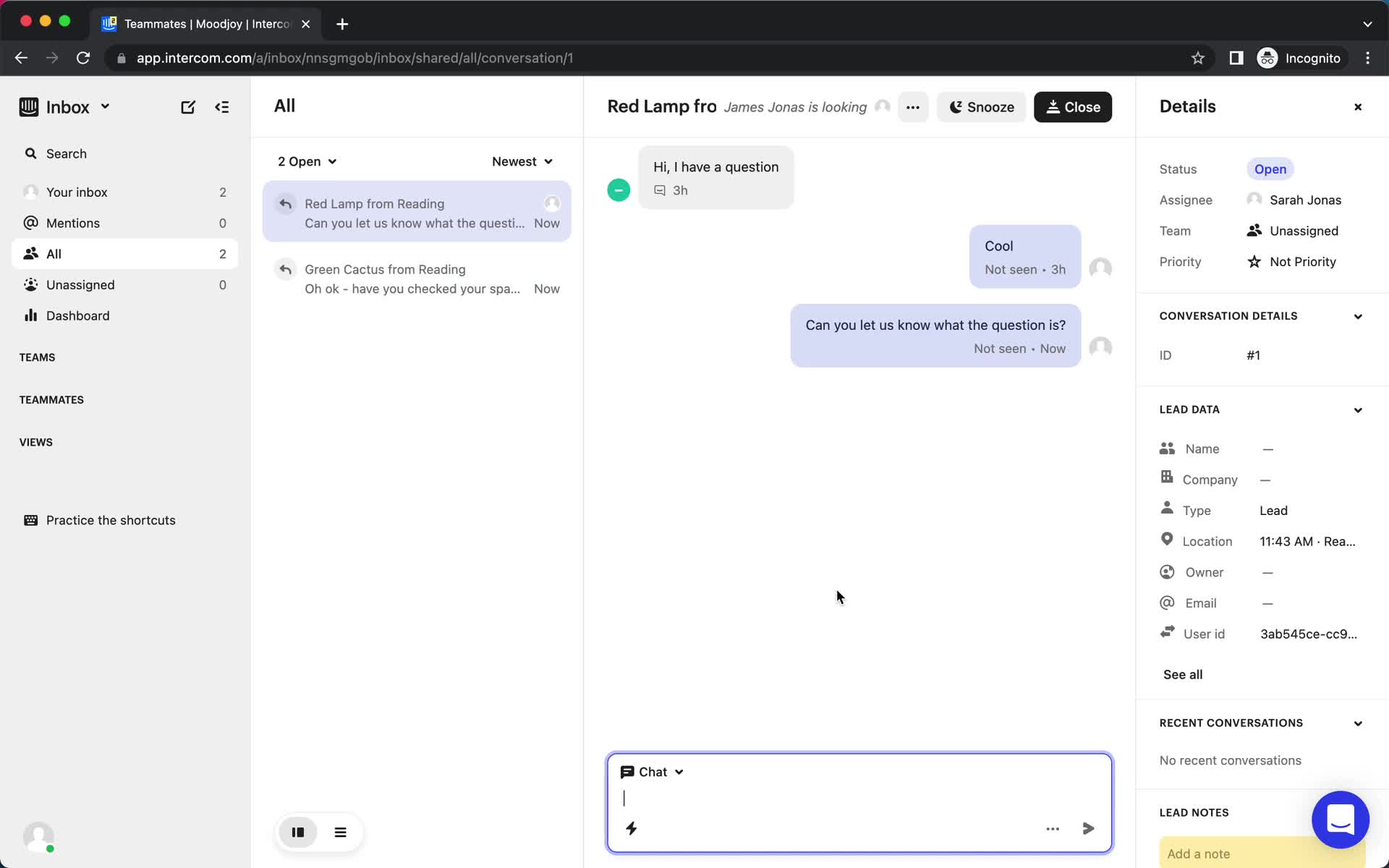Viewport: 1389px width, 868px height.
Task: Click the collapse sidebar icon
Action: point(223,106)
